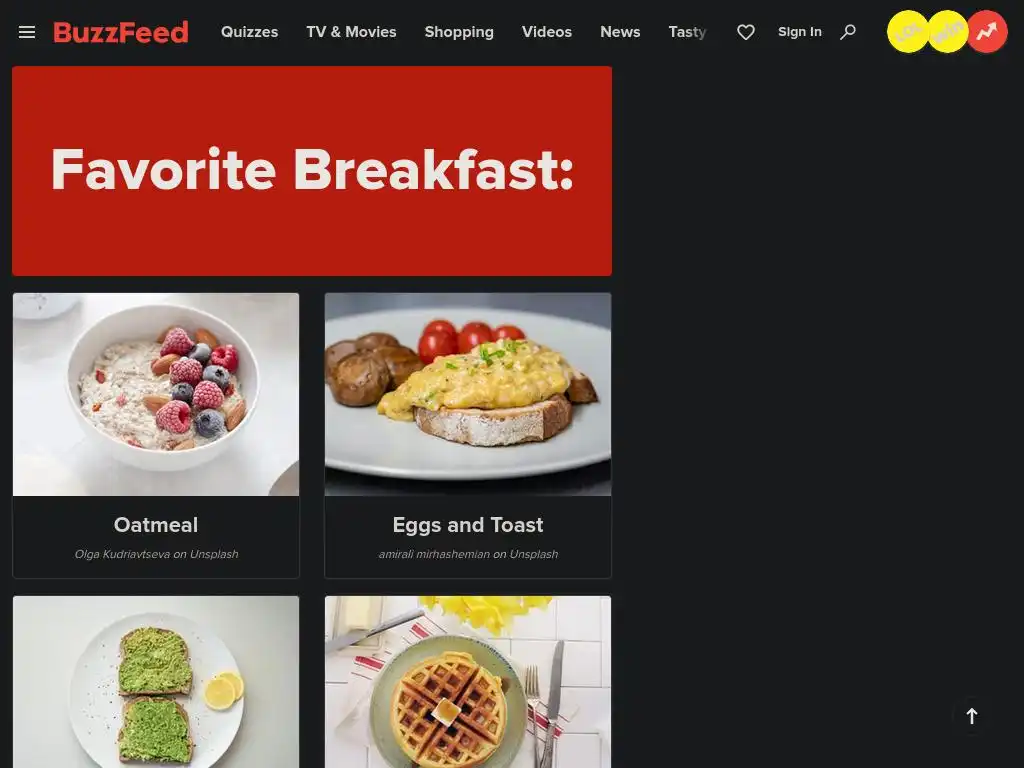Select the avocado toast photo answer
Viewport: 1024px width, 768px height.
(156, 682)
